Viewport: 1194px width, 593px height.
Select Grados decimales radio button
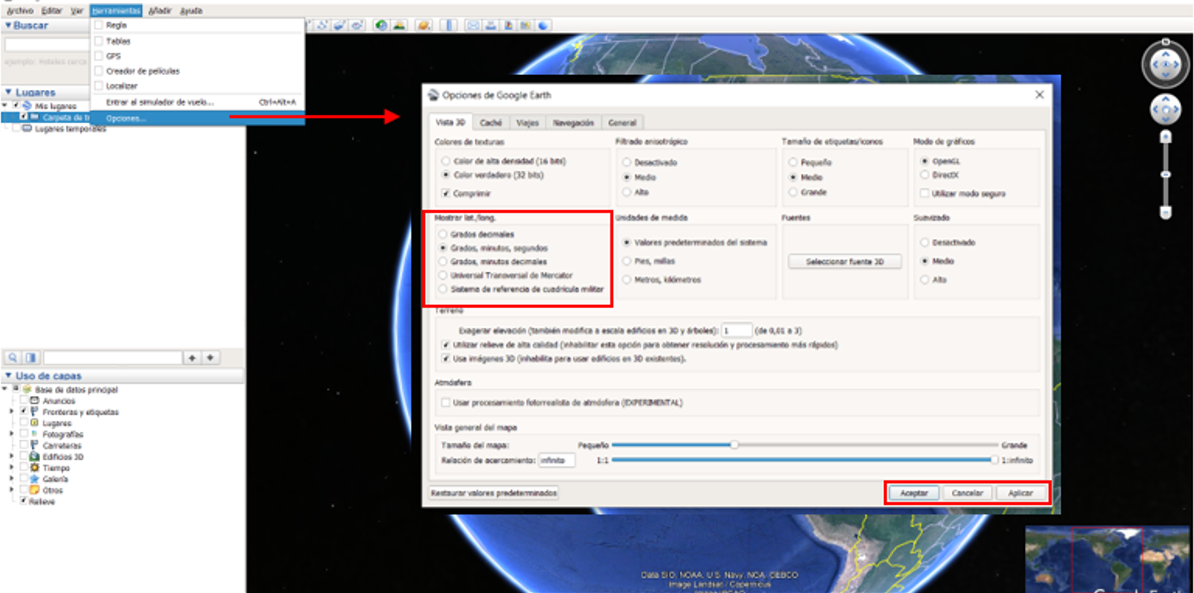(x=444, y=234)
